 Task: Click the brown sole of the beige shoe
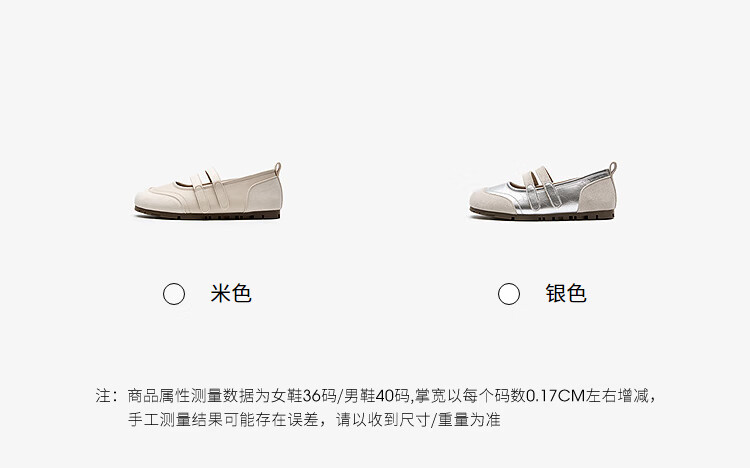click(x=207, y=214)
